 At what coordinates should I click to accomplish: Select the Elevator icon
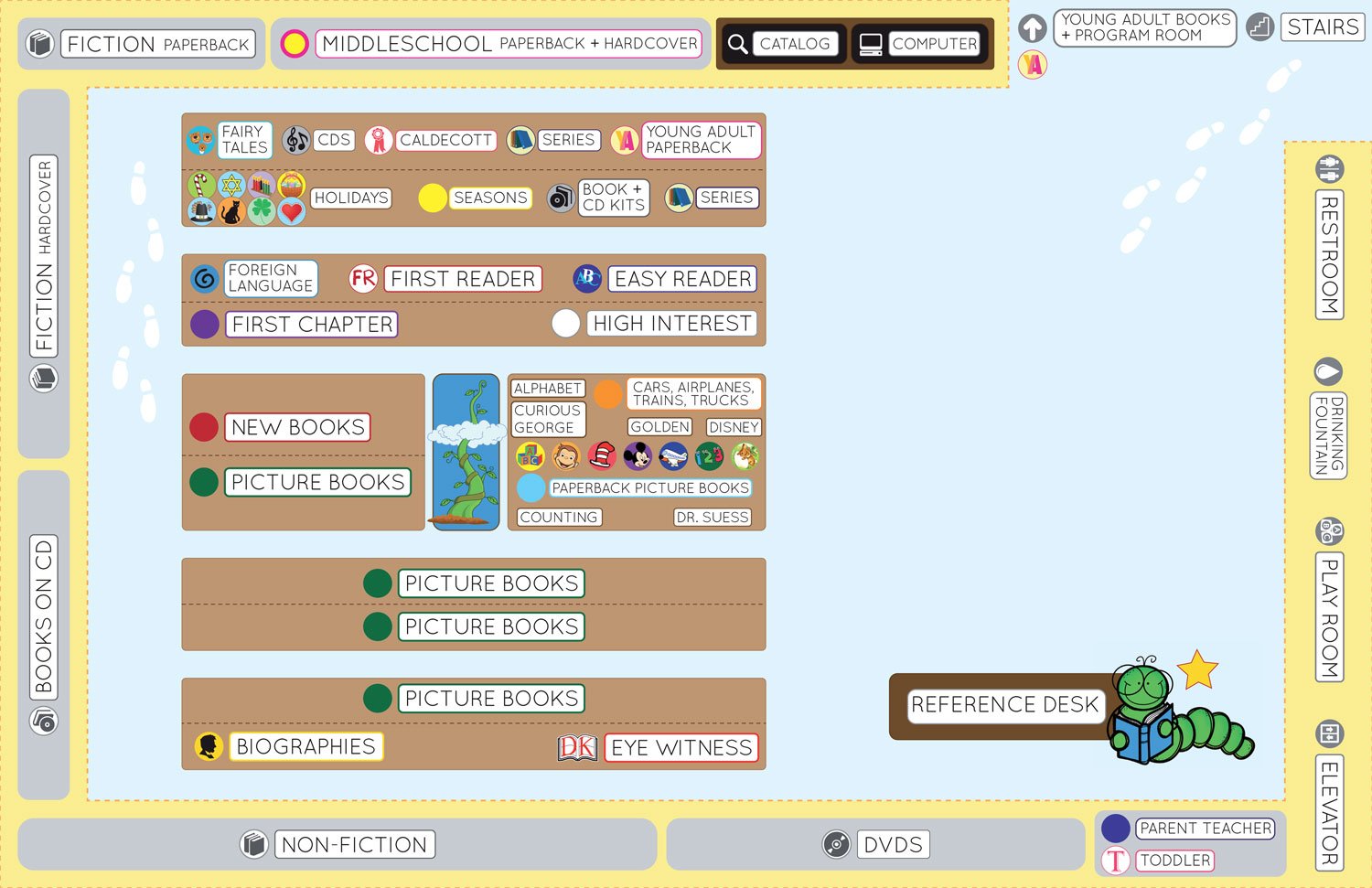point(1329,733)
